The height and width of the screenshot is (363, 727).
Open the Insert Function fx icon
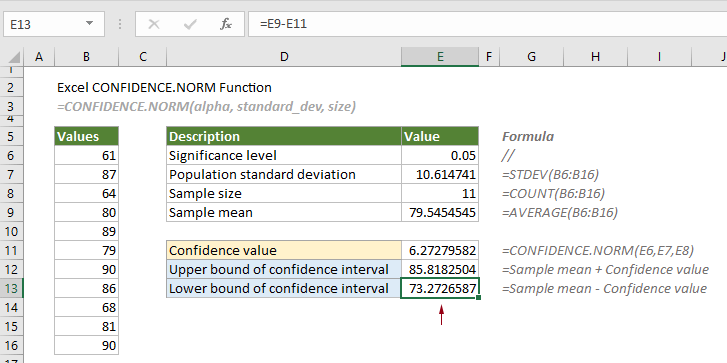point(226,24)
